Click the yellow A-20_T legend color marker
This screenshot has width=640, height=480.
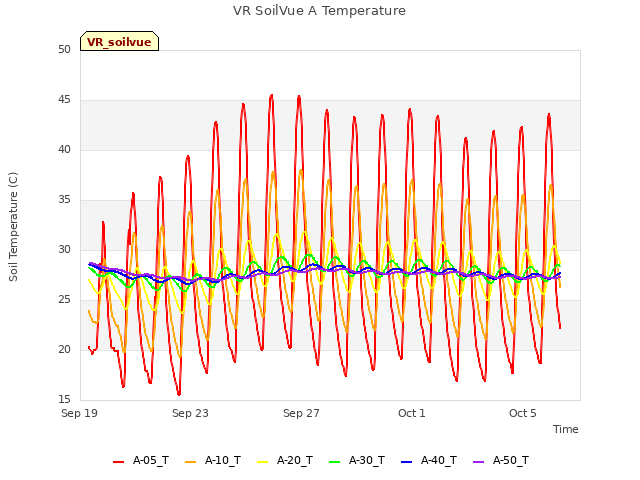click(262, 462)
